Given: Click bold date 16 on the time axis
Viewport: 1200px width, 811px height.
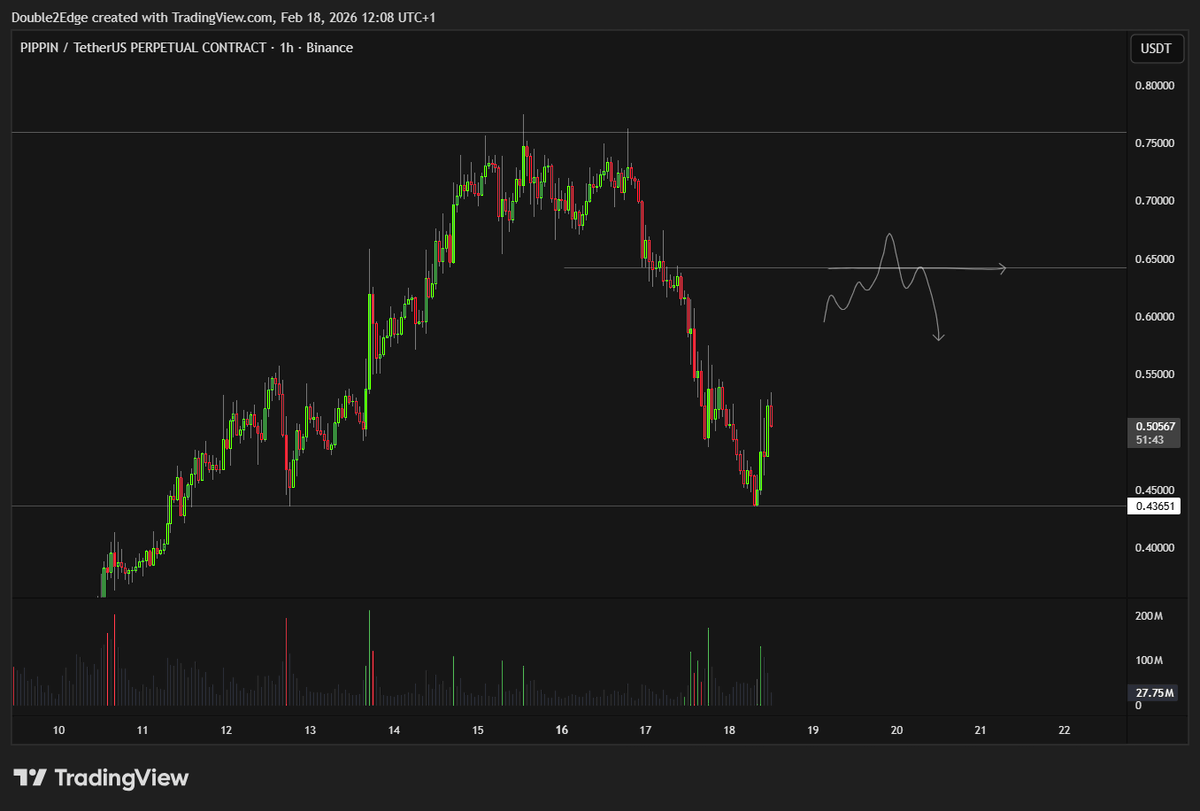Looking at the screenshot, I should click(x=561, y=730).
